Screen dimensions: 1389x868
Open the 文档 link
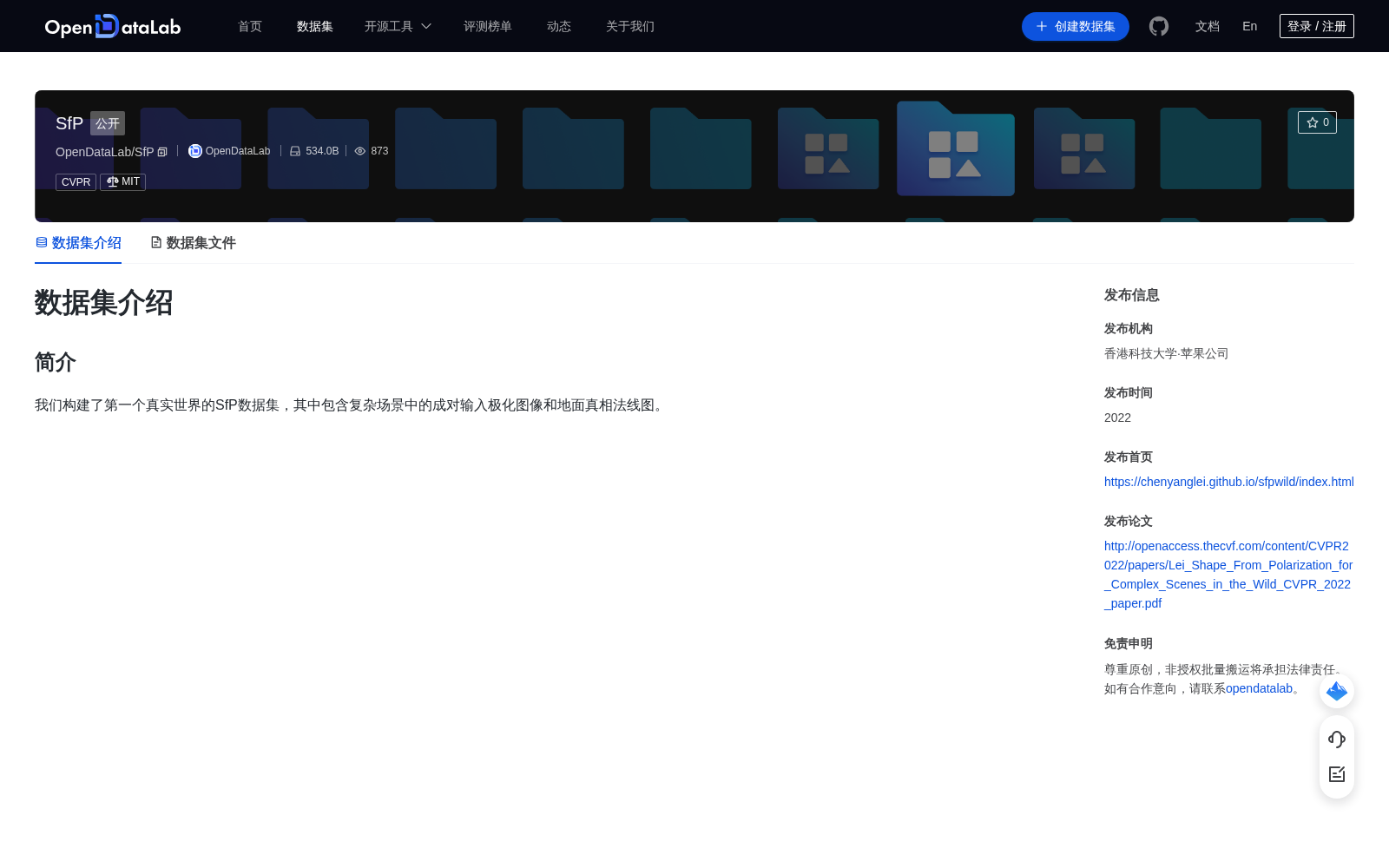[1208, 26]
